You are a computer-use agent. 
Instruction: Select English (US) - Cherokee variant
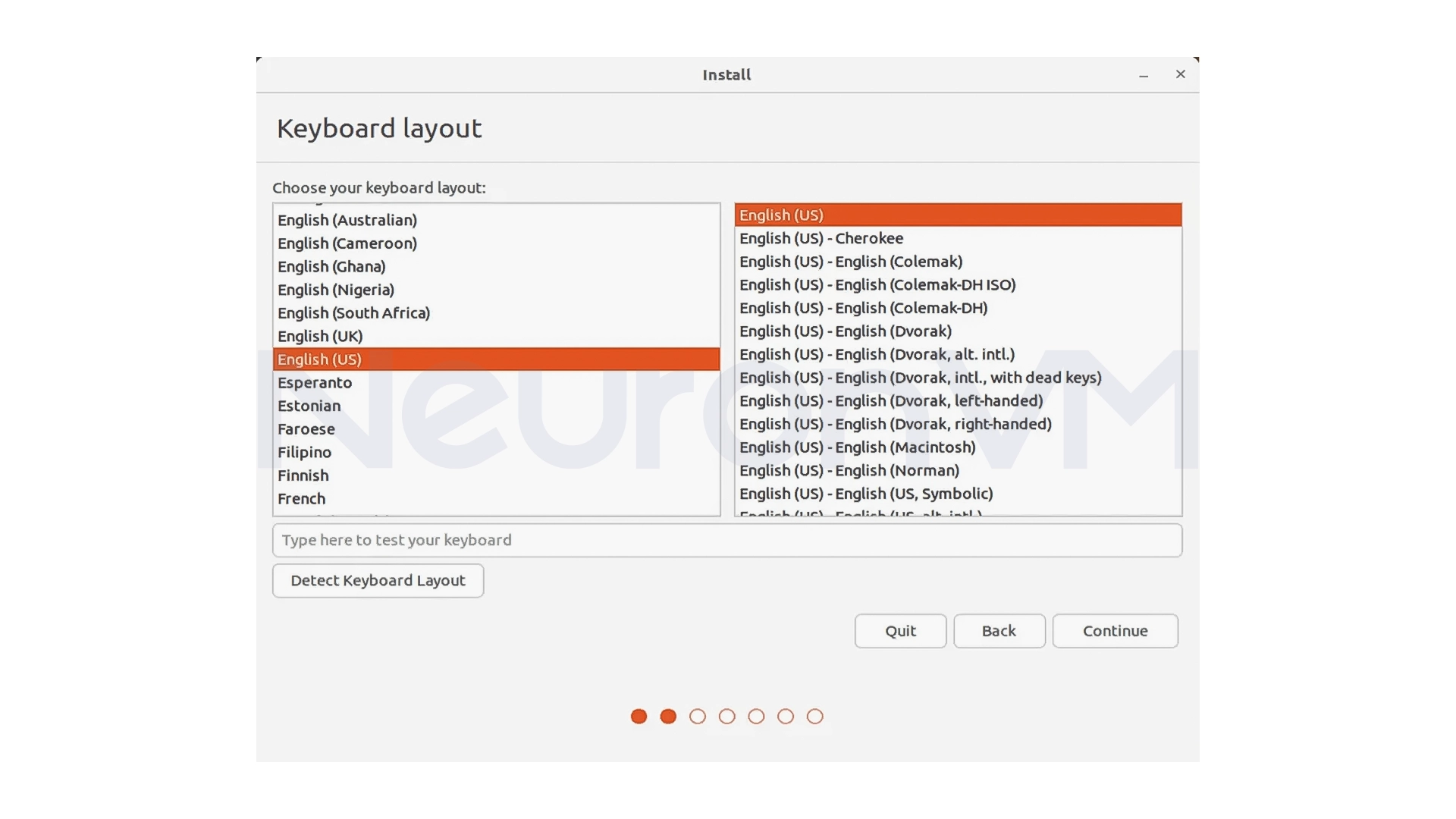pyautogui.click(x=821, y=238)
